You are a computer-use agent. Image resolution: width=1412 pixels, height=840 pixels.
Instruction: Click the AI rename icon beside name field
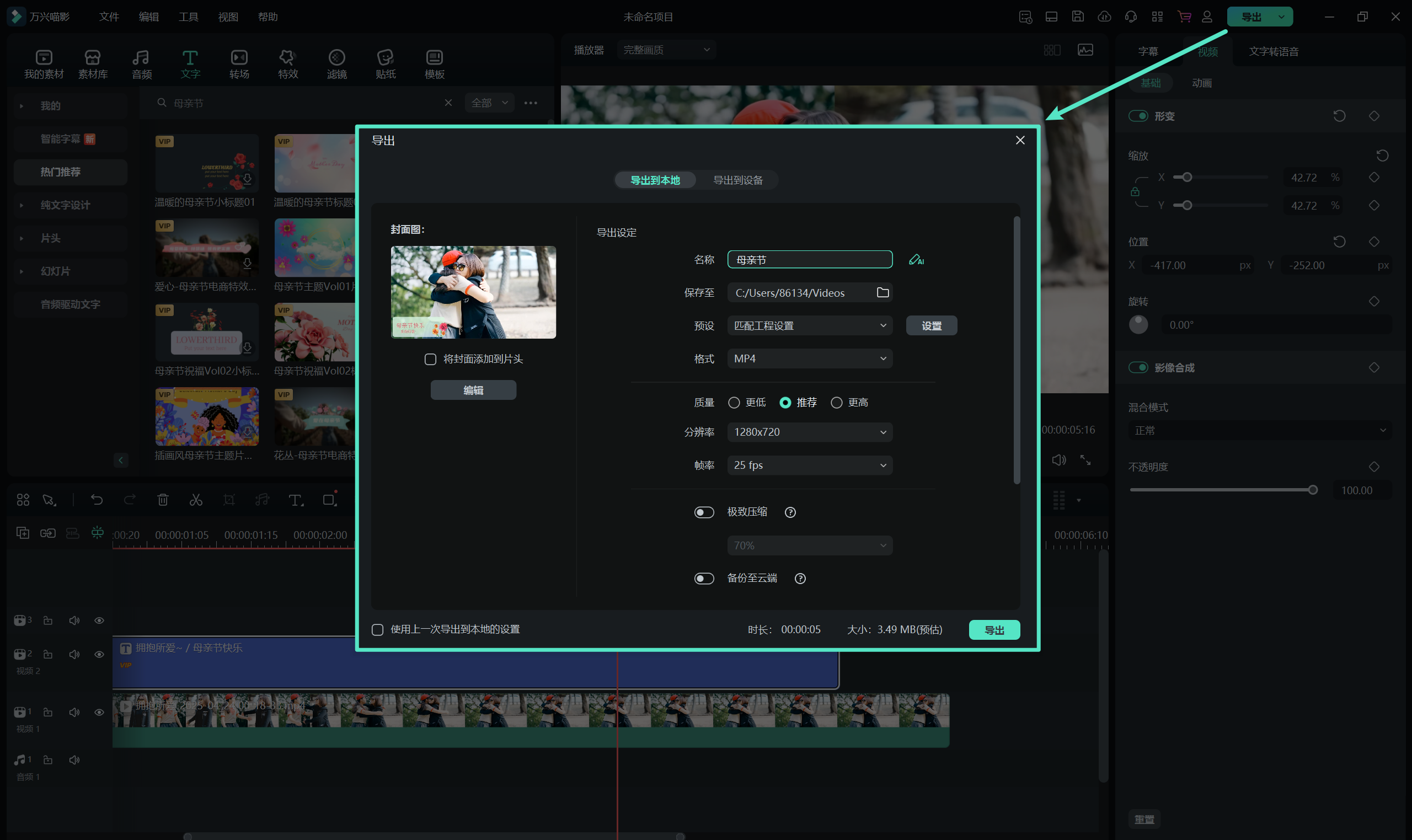click(916, 260)
